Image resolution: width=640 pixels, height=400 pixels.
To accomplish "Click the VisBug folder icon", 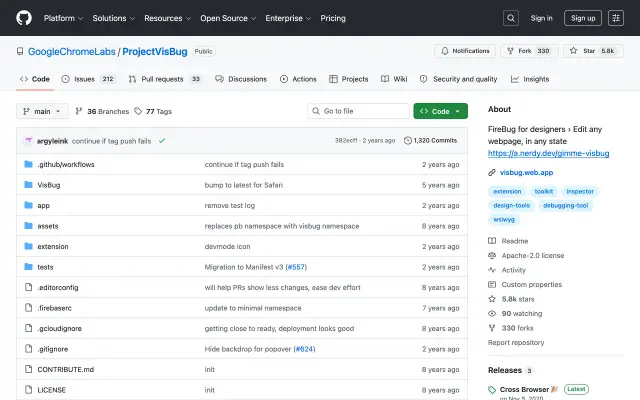I will coord(28,184).
